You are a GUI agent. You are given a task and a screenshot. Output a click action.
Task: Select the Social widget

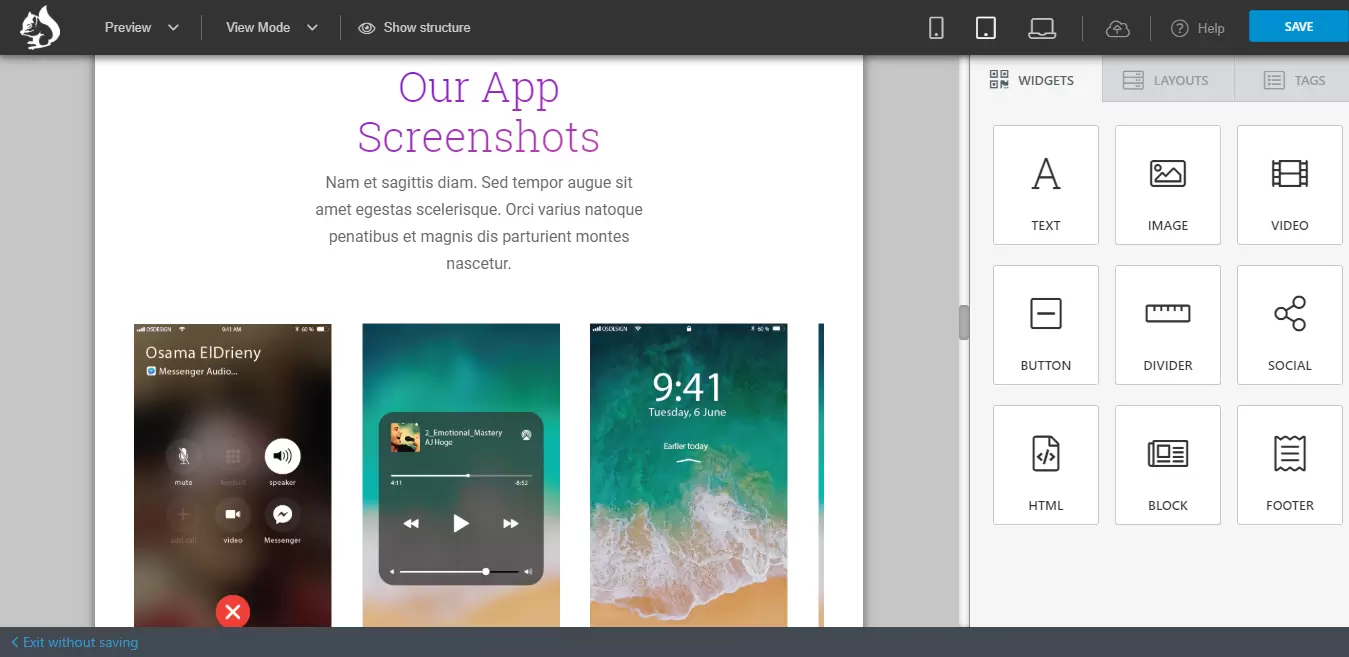pyautogui.click(x=1289, y=325)
